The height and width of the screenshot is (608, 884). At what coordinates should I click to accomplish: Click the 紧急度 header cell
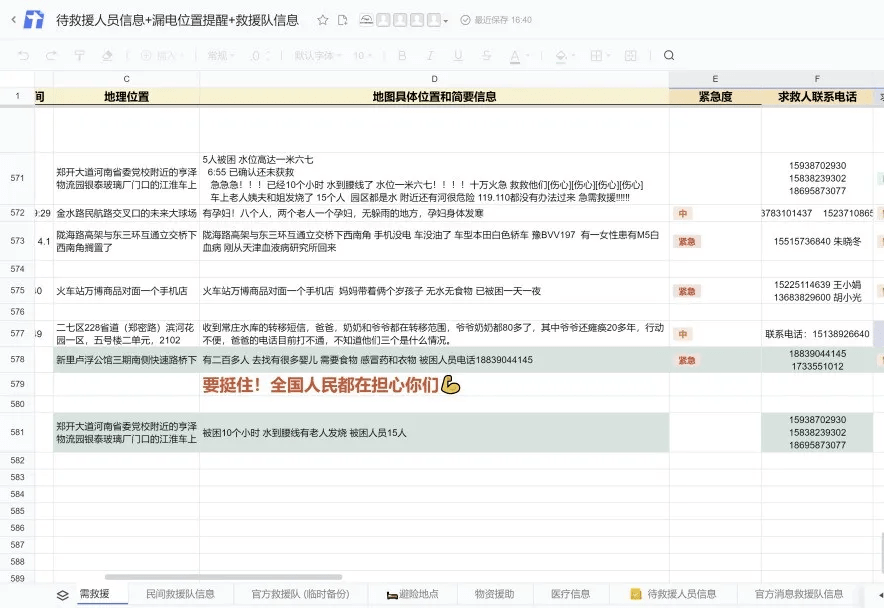coord(715,96)
